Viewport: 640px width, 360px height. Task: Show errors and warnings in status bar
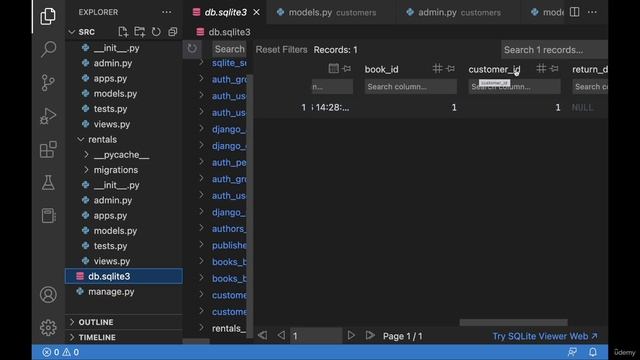click(60, 352)
